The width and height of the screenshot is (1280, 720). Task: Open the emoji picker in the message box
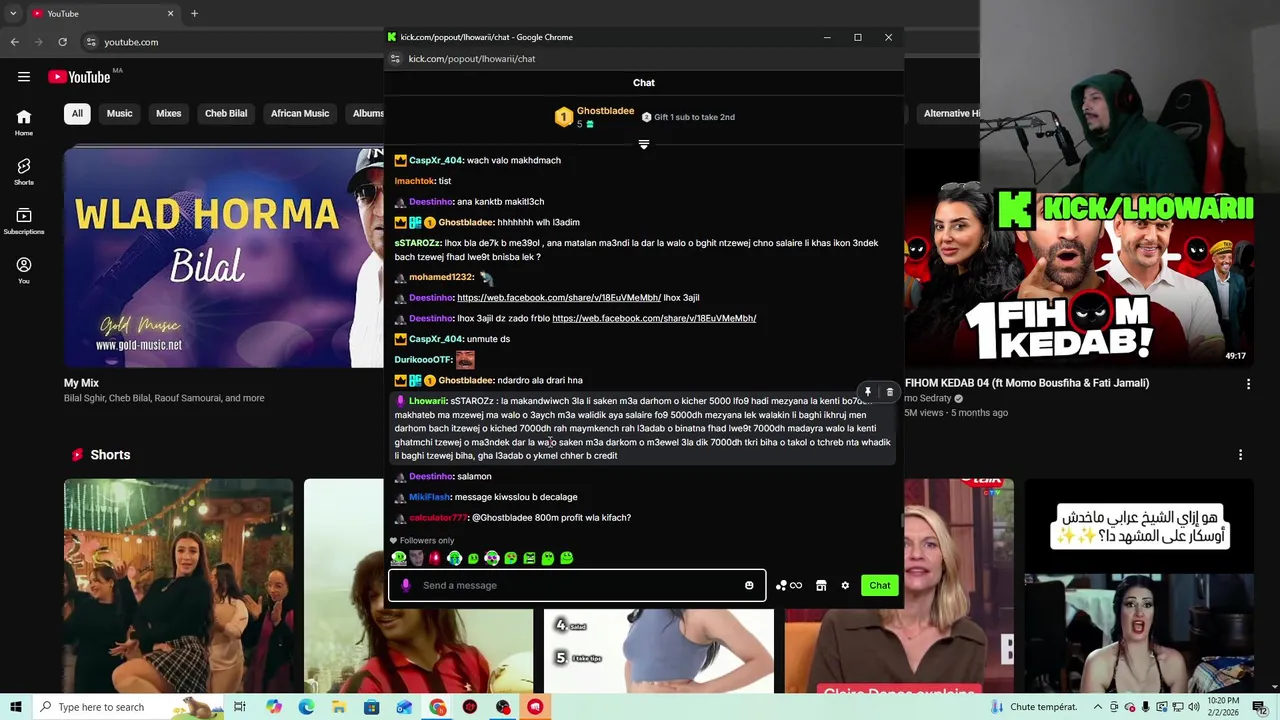749,585
